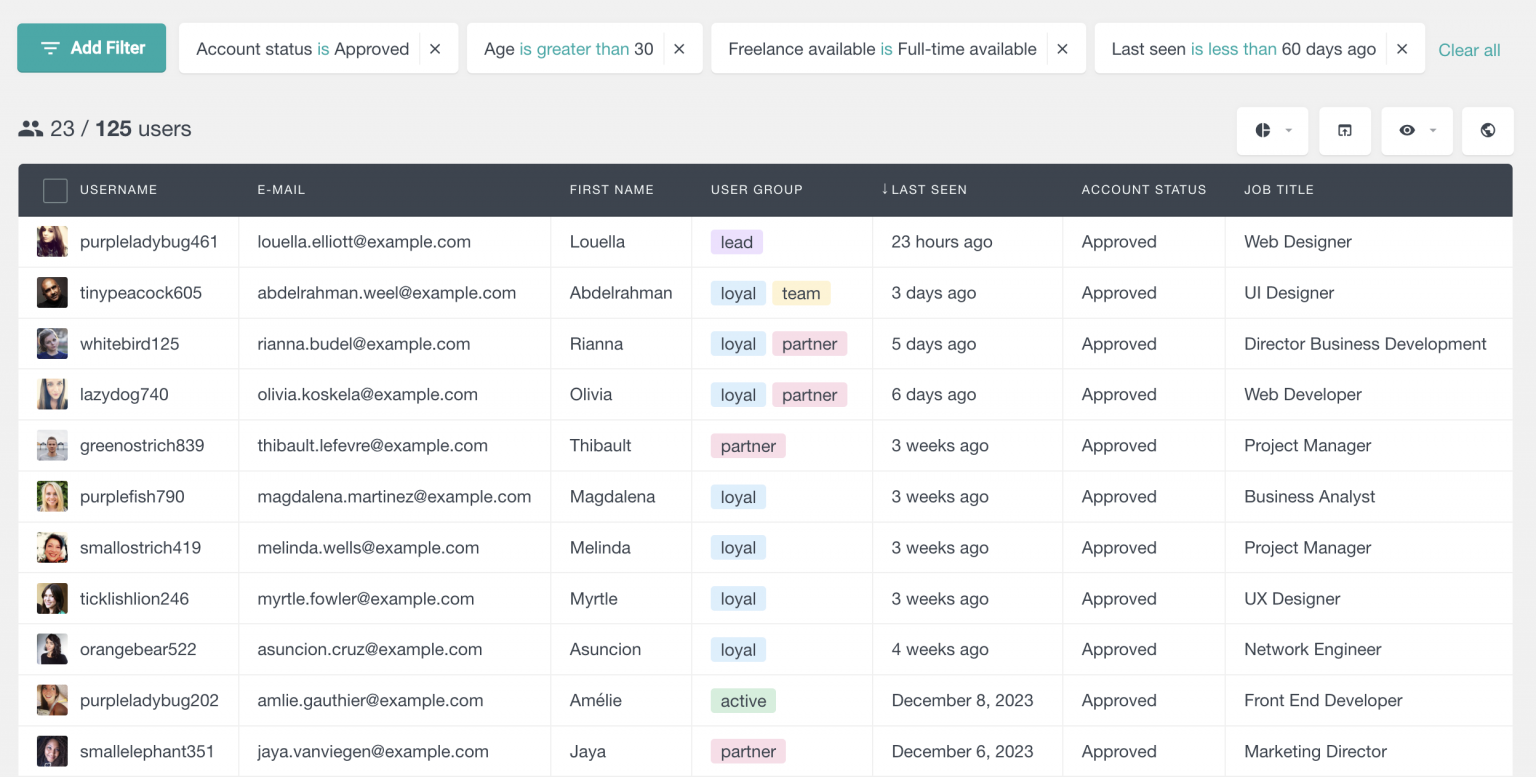Select username smallostrich419

(140, 547)
